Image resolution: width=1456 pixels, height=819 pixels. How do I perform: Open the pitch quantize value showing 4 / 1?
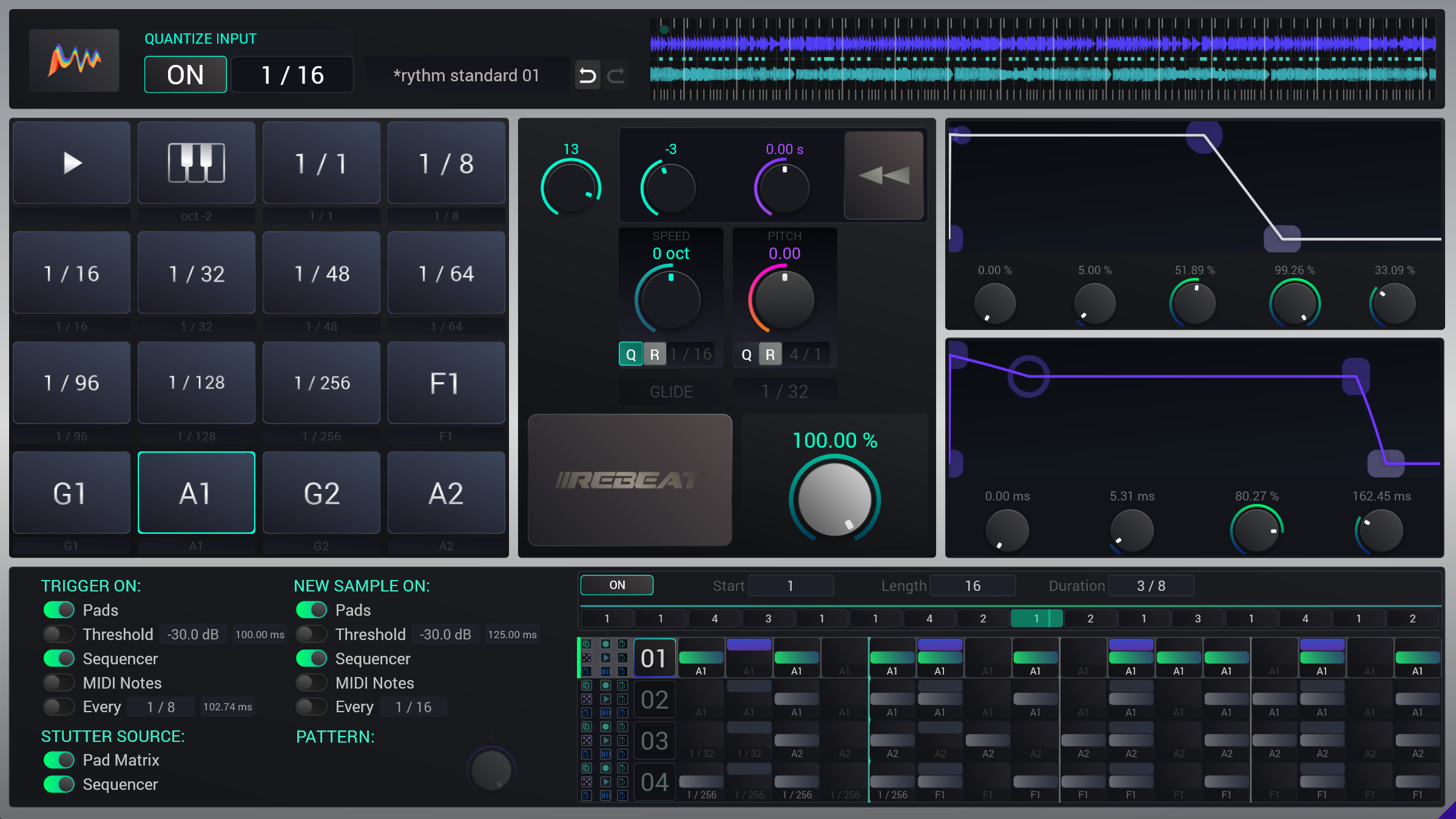click(x=807, y=354)
